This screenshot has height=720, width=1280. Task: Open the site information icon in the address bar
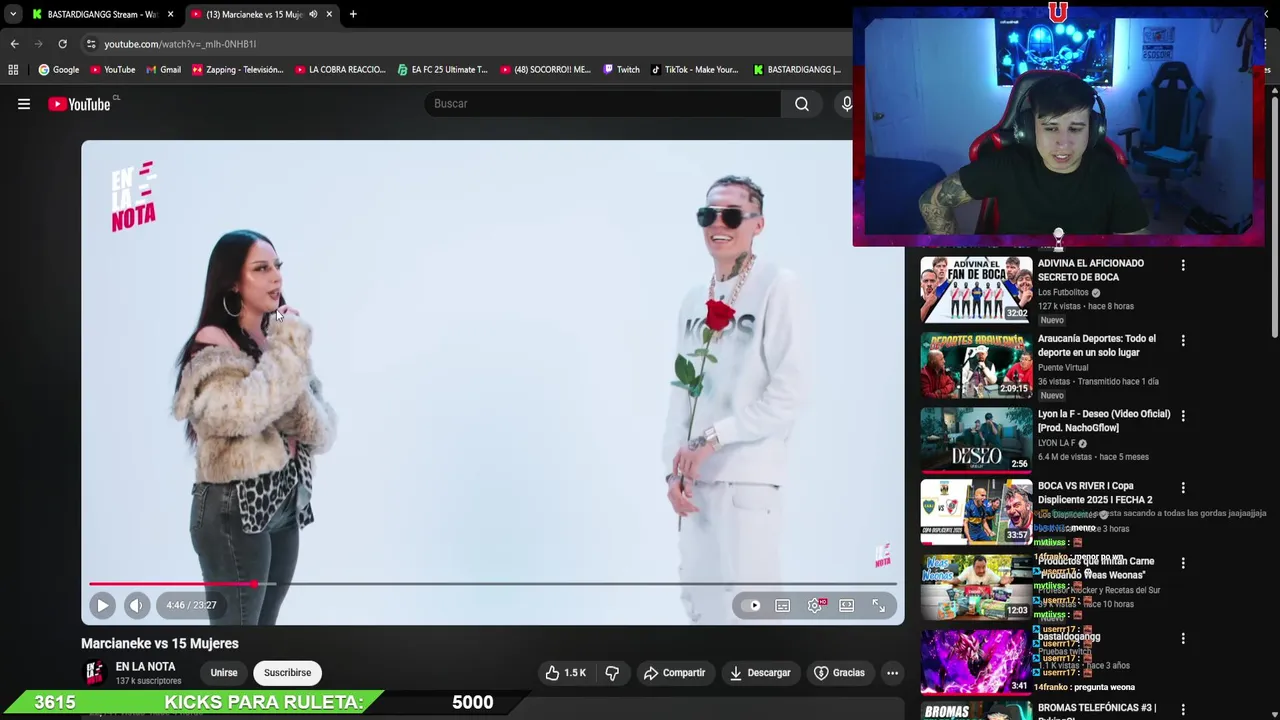(x=91, y=44)
